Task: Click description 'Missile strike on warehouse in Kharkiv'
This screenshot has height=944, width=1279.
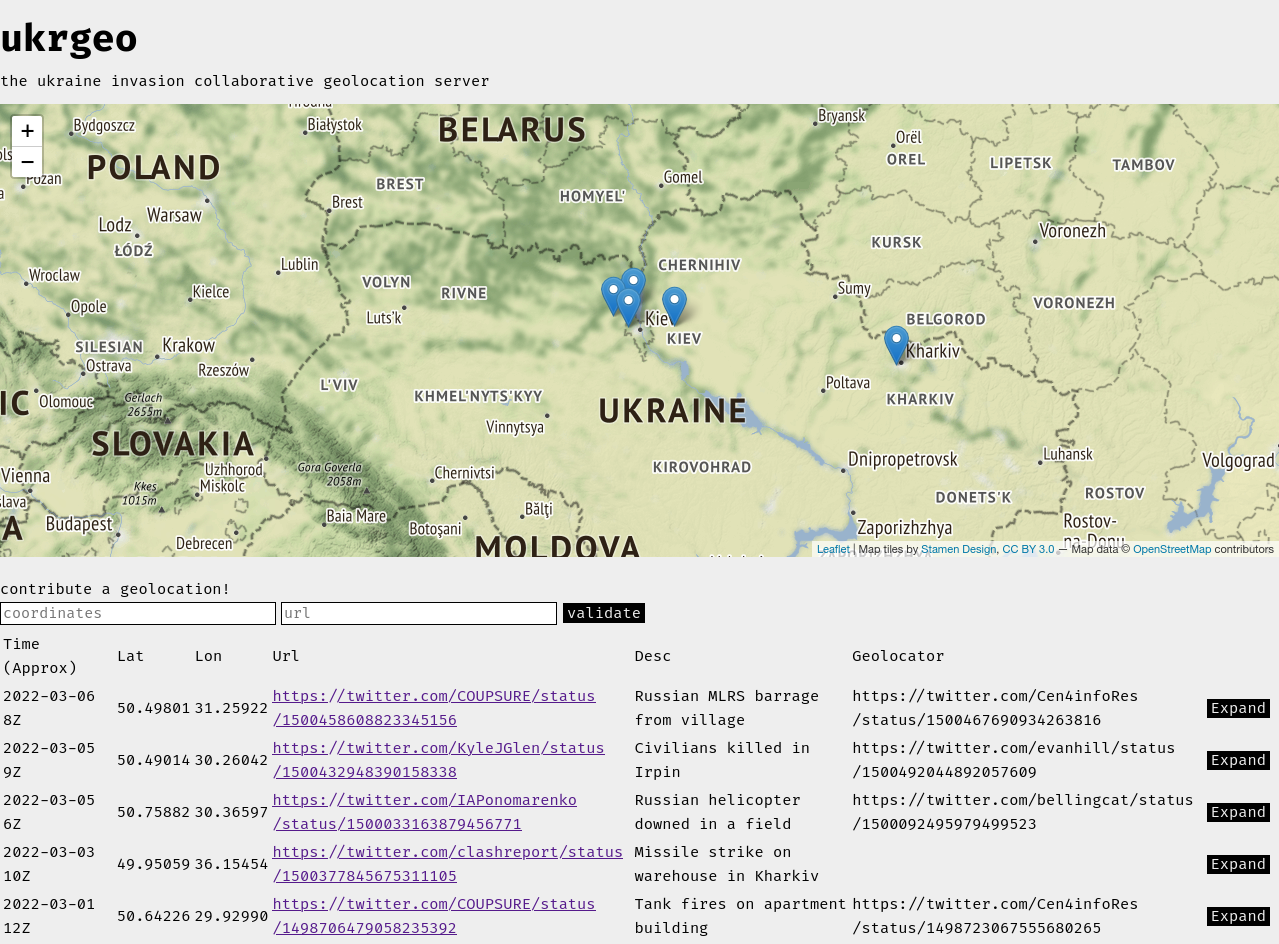Action: [727, 864]
